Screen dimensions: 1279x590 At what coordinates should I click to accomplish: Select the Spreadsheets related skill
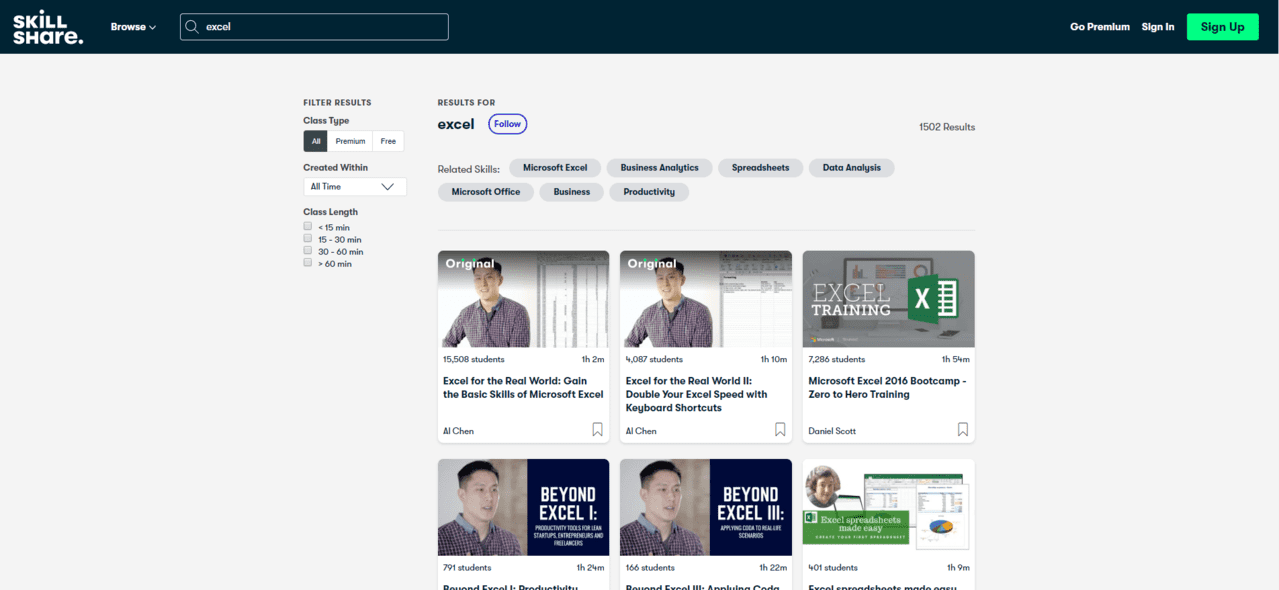760,168
